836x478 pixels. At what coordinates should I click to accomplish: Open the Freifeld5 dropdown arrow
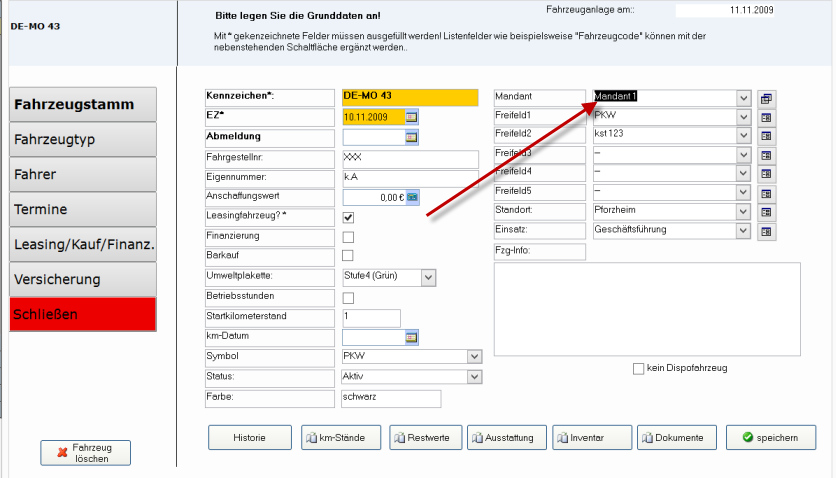pos(743,192)
